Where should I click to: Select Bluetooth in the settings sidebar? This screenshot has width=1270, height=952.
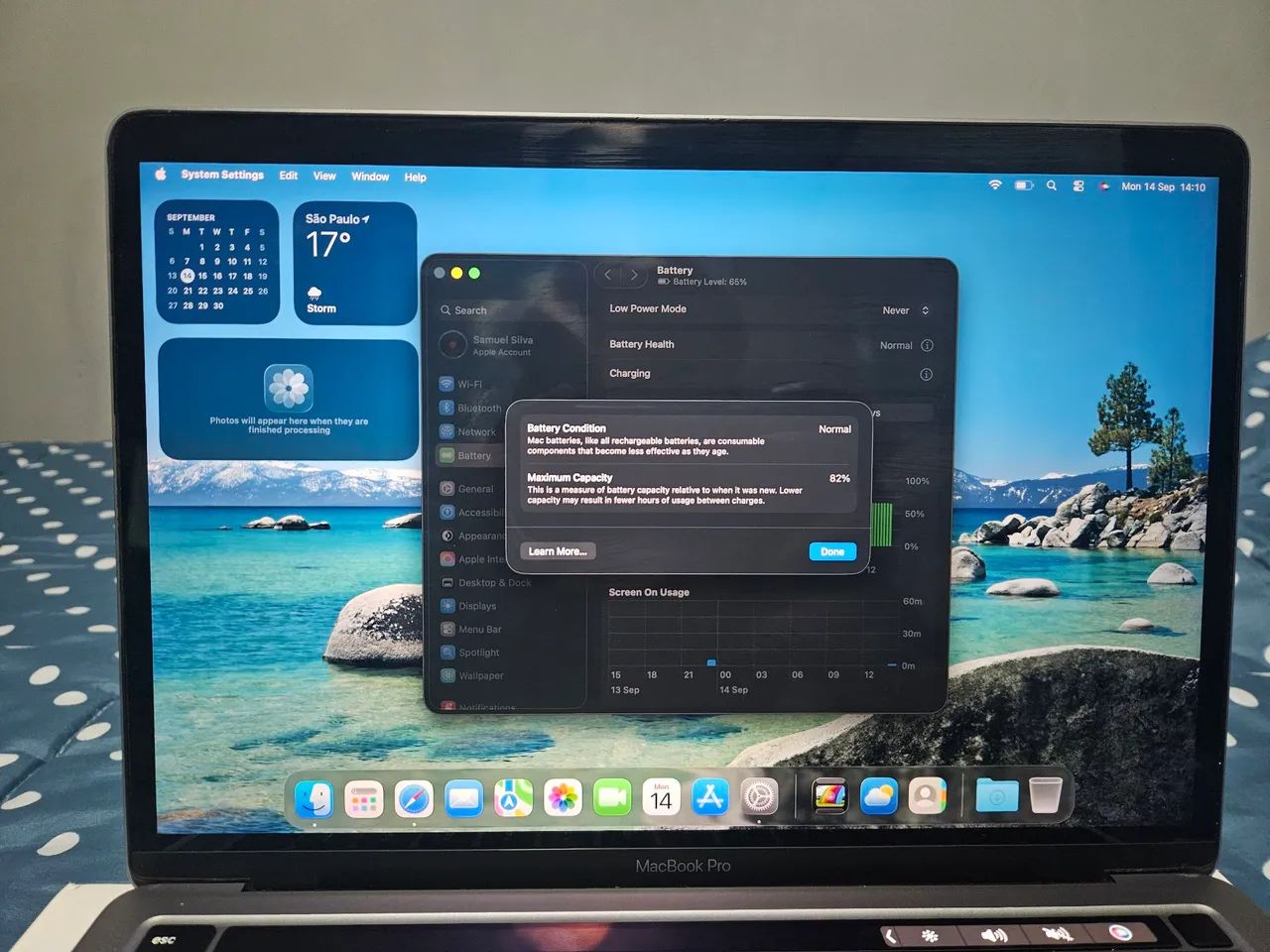(470, 408)
